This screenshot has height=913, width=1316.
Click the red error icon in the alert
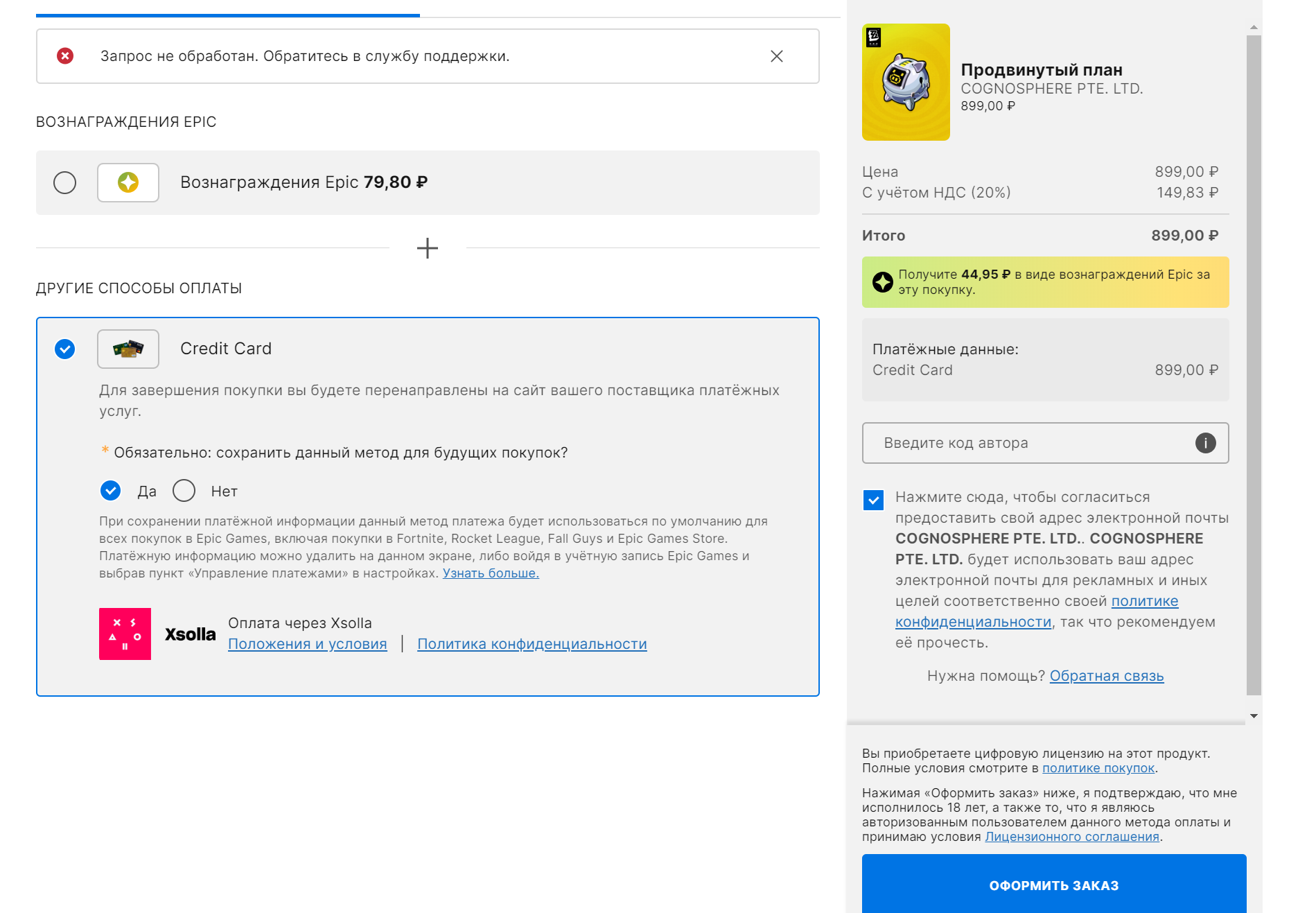65,56
